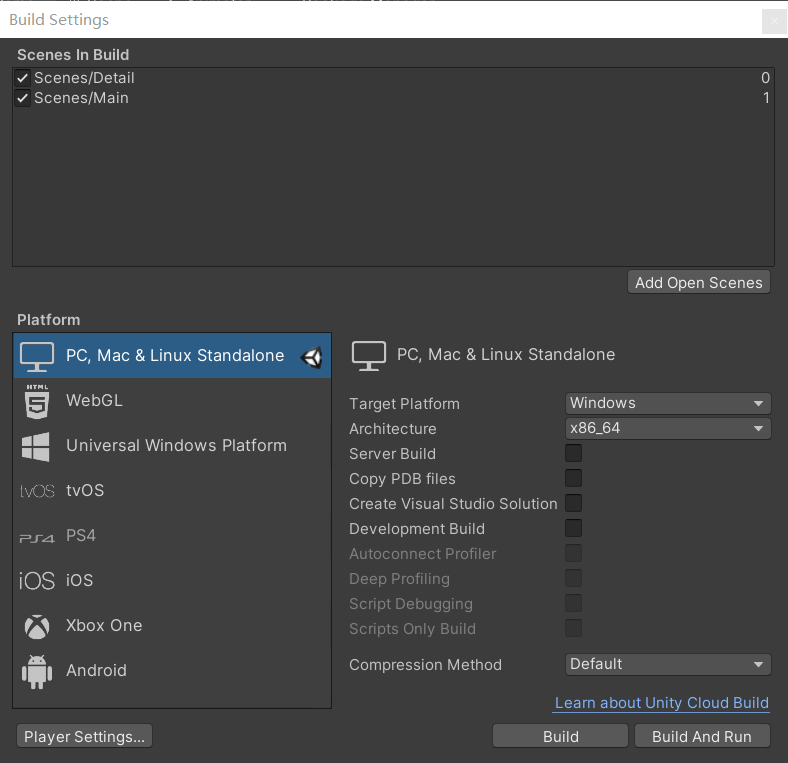
Task: Check Create Visual Studio Solution
Action: (x=573, y=503)
